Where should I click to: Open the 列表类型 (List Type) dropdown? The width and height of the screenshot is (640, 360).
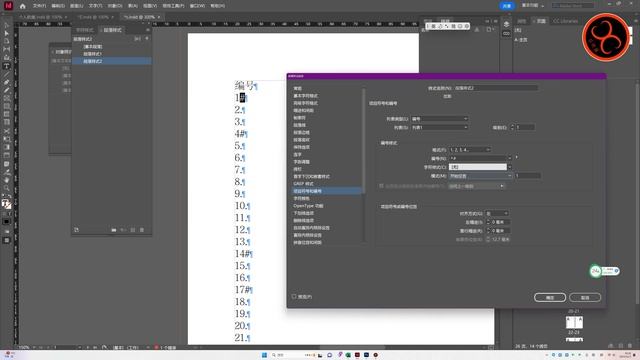pos(439,119)
